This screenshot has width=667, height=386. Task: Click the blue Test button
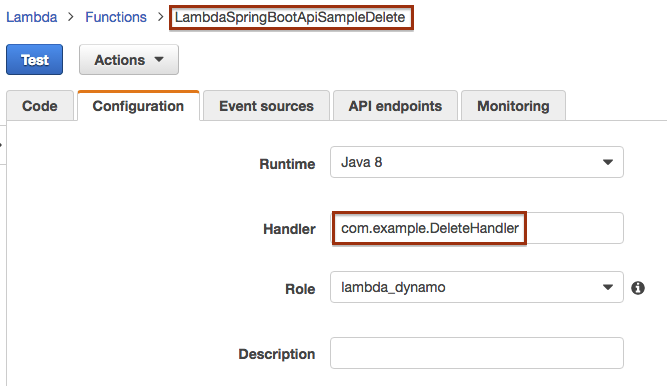click(34, 60)
